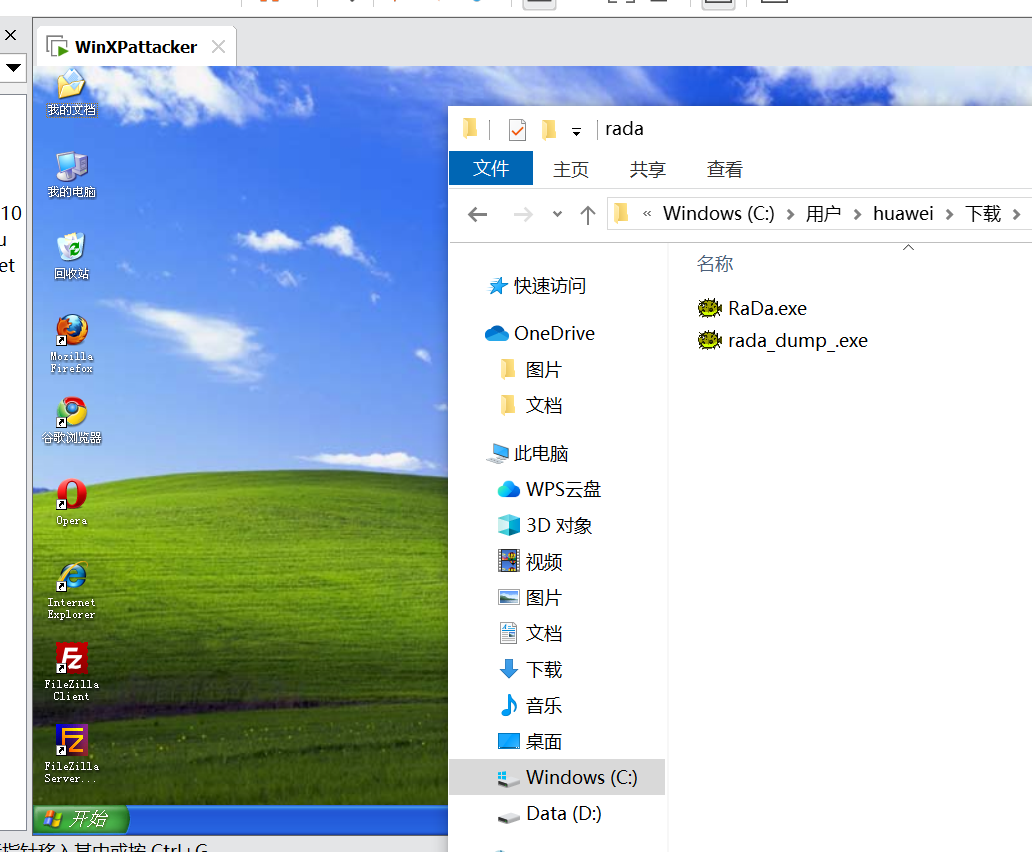This screenshot has height=852, width=1032.
Task: Expand chevron after 用户 breadcrumb
Action: pyautogui.click(x=857, y=214)
